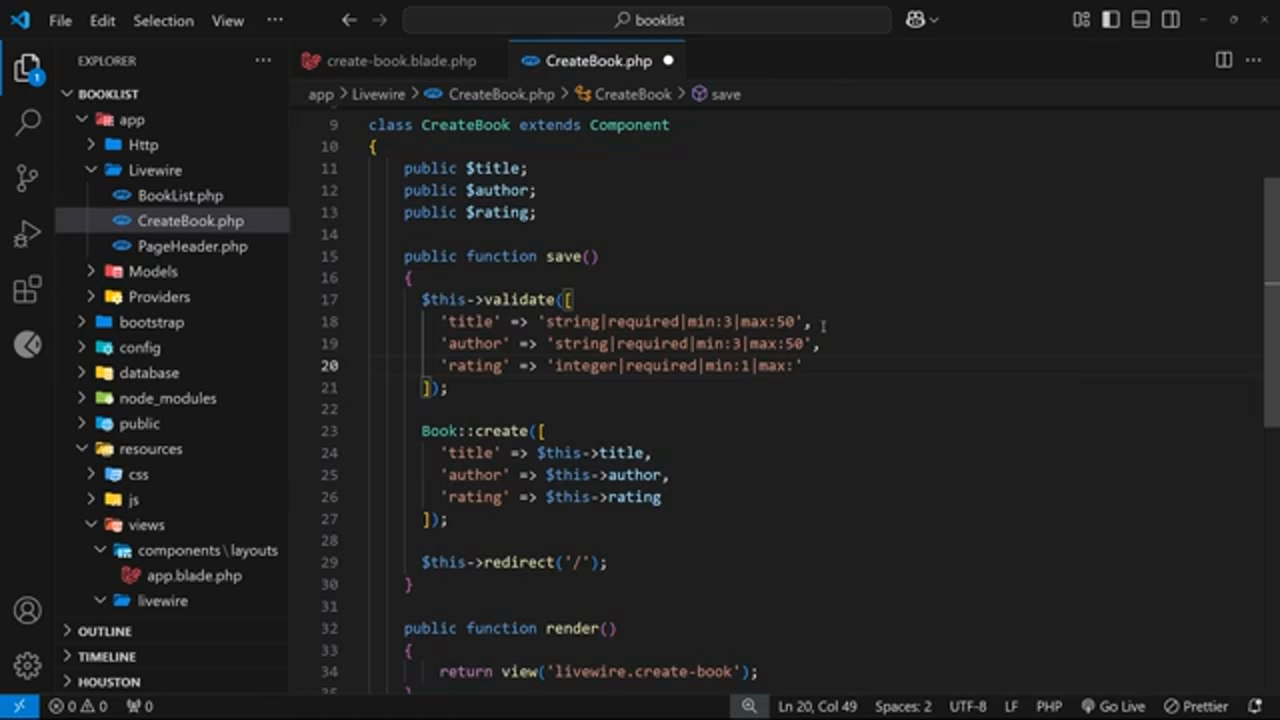The width and height of the screenshot is (1280, 720).
Task: Open the View menu
Action: [x=227, y=20]
